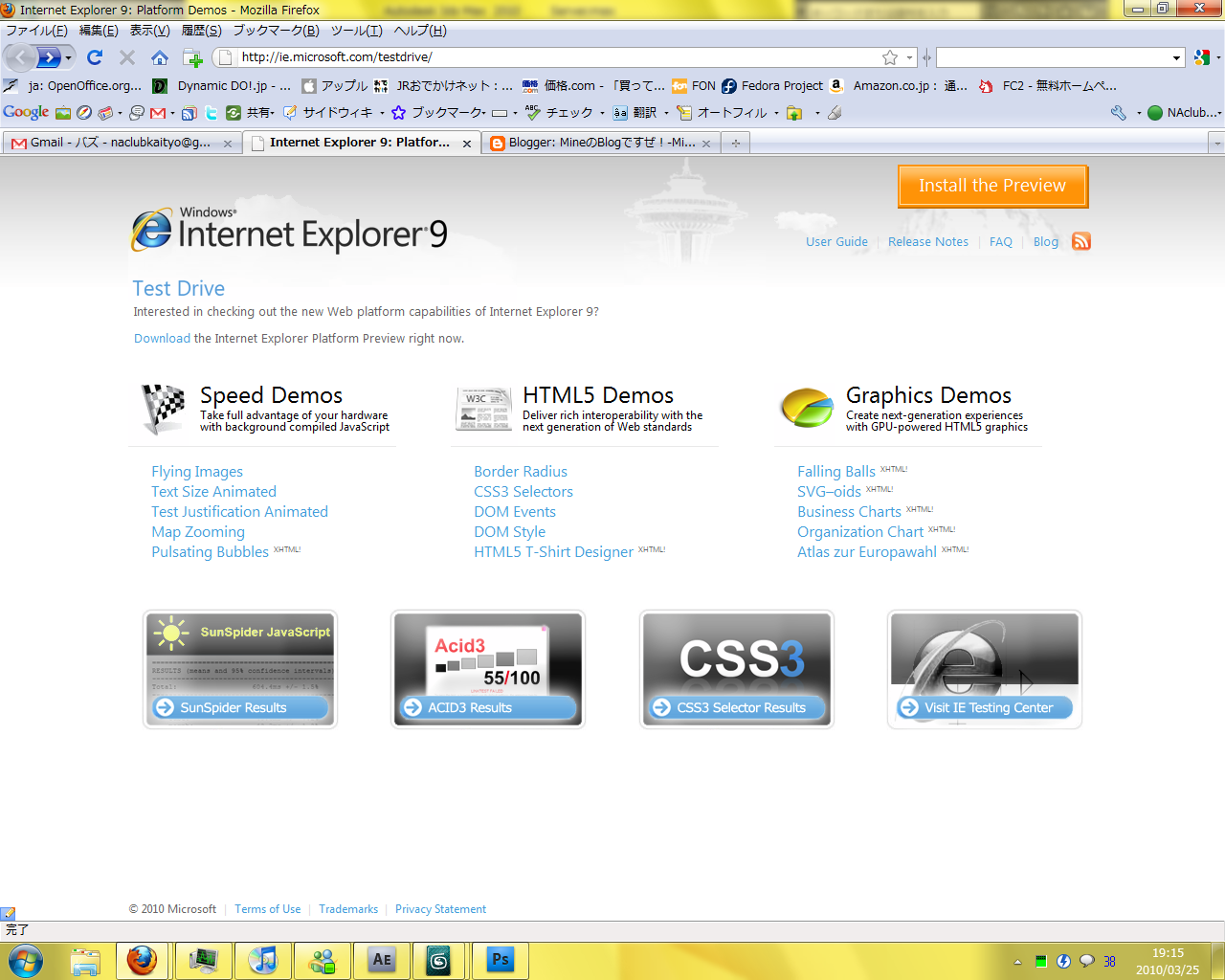1225x980 pixels.
Task: Switch to the Gmail tab
Action: (x=121, y=143)
